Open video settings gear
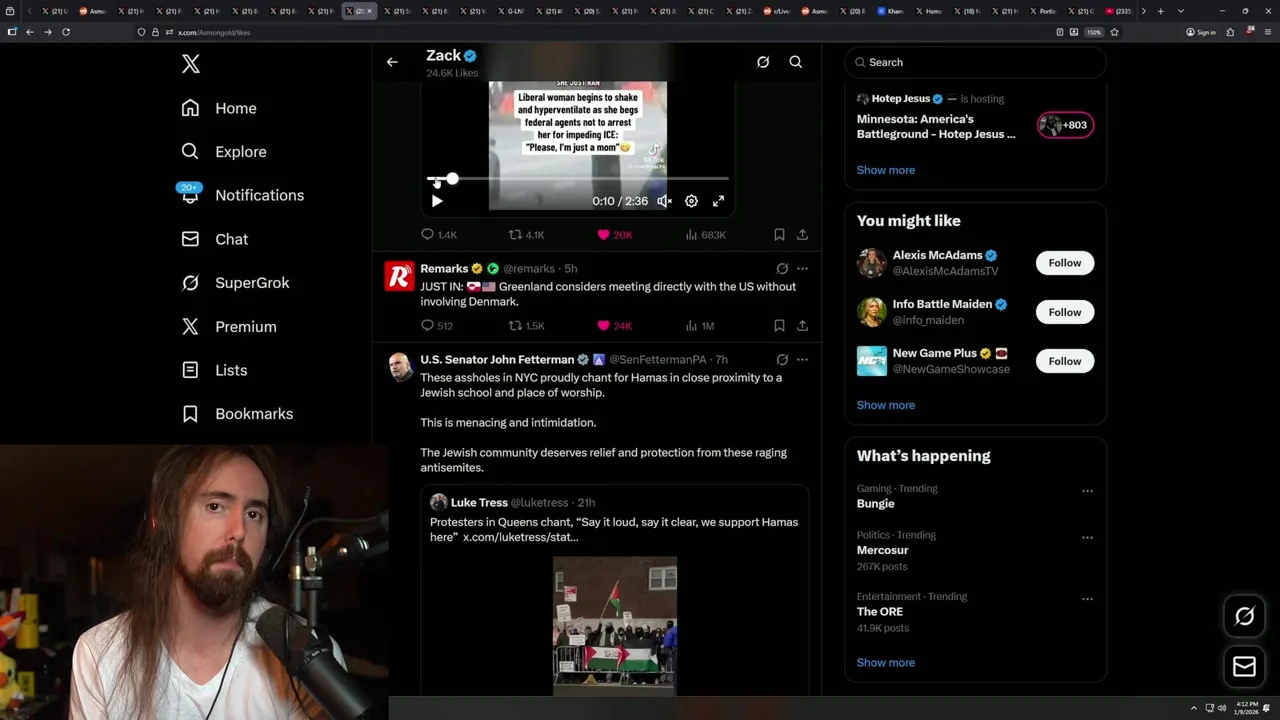This screenshot has height=720, width=1280. pyautogui.click(x=691, y=201)
